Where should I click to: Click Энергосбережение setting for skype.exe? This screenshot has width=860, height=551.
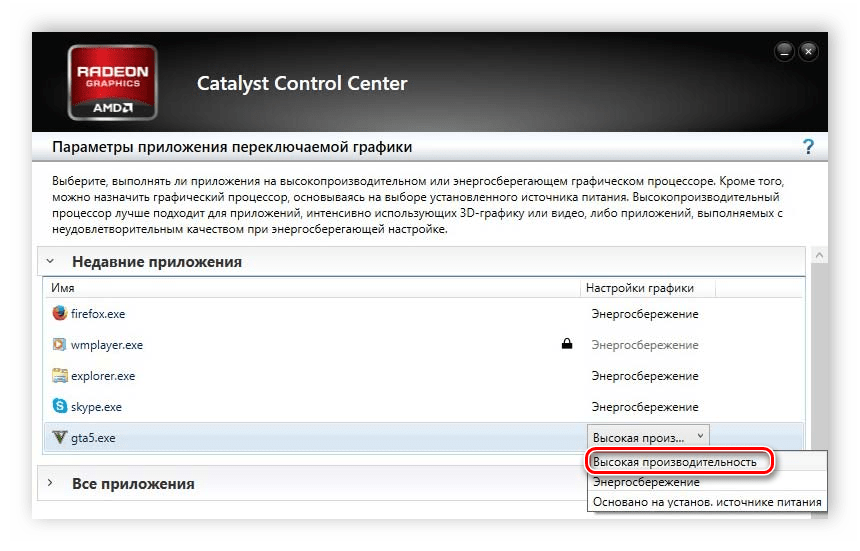click(x=645, y=407)
